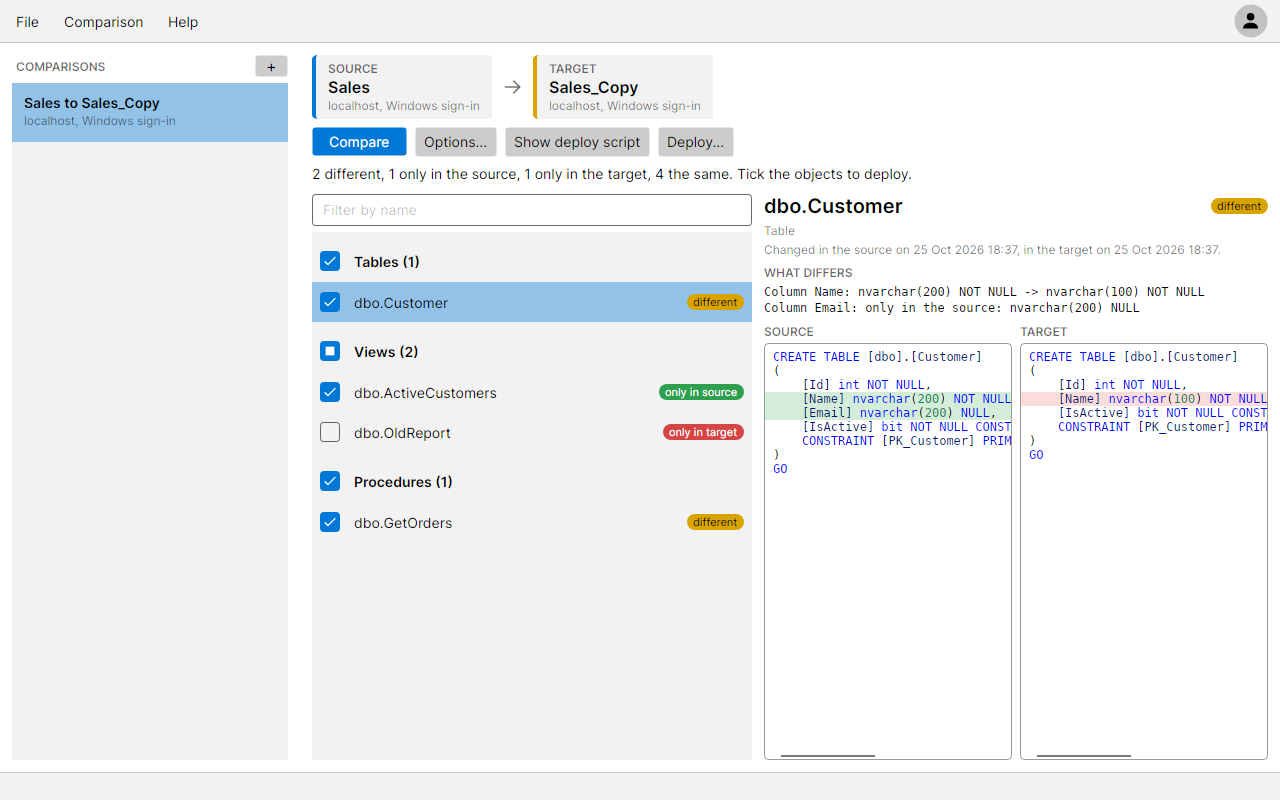1280x800 pixels.
Task: Click the Tables (1) group heading
Action: [x=387, y=262]
